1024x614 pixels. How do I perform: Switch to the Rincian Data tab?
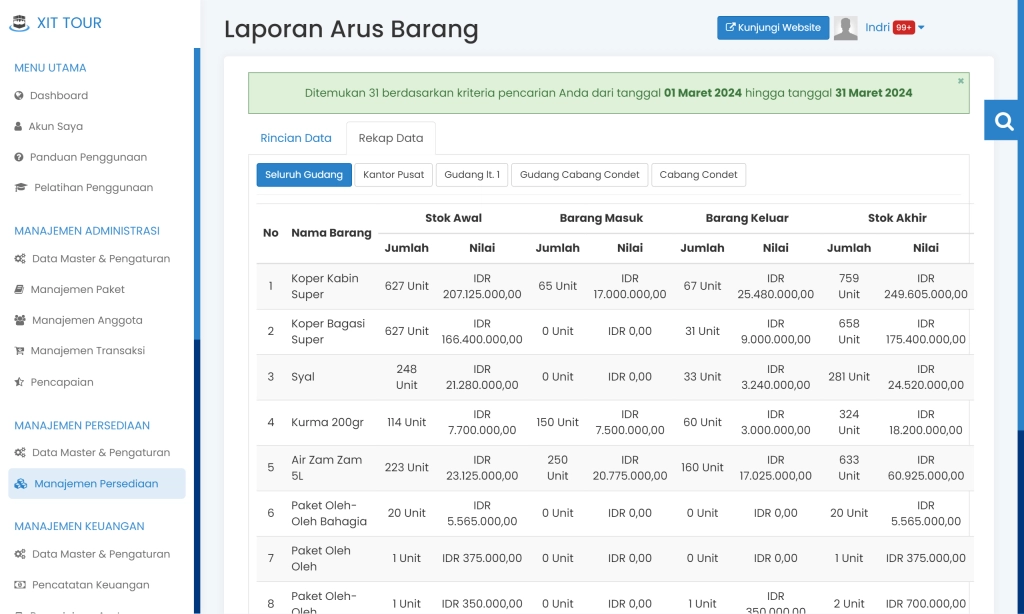coord(296,137)
